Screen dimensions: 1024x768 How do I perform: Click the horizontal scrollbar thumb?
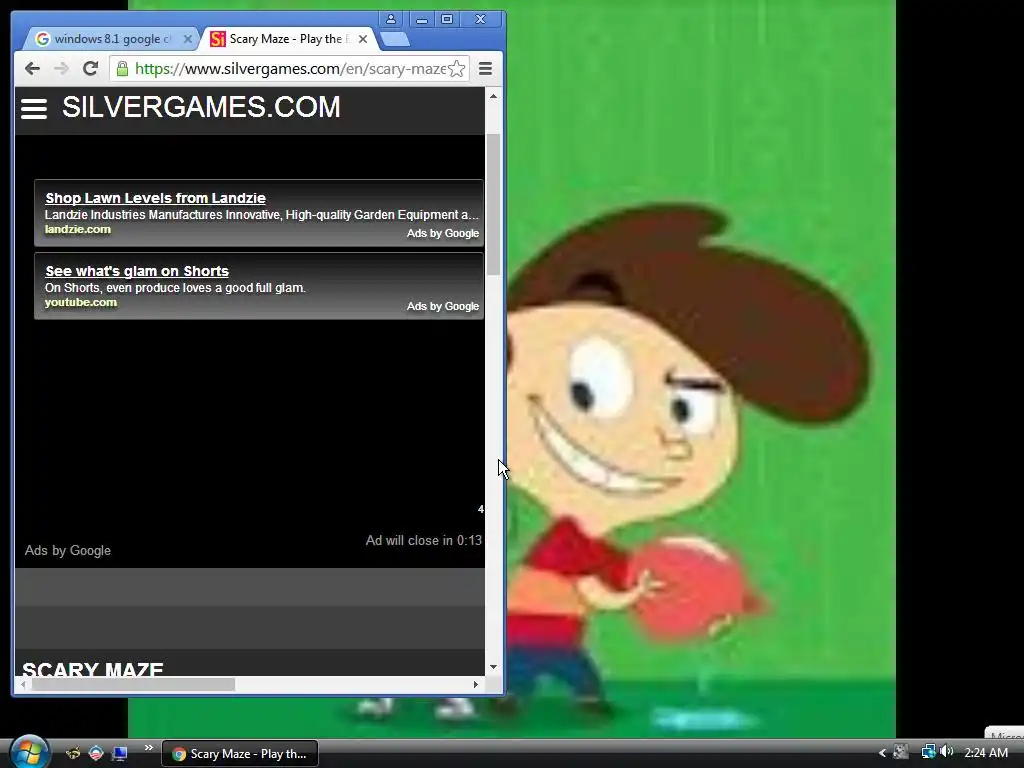pos(133,684)
